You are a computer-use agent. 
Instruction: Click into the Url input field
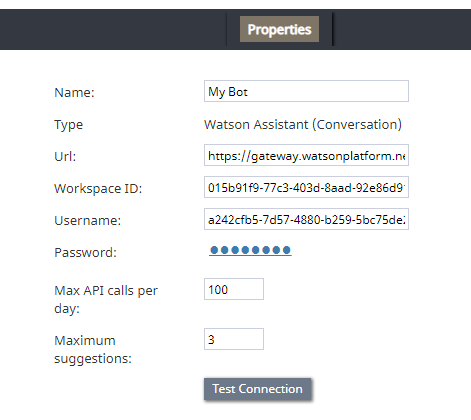(x=306, y=155)
